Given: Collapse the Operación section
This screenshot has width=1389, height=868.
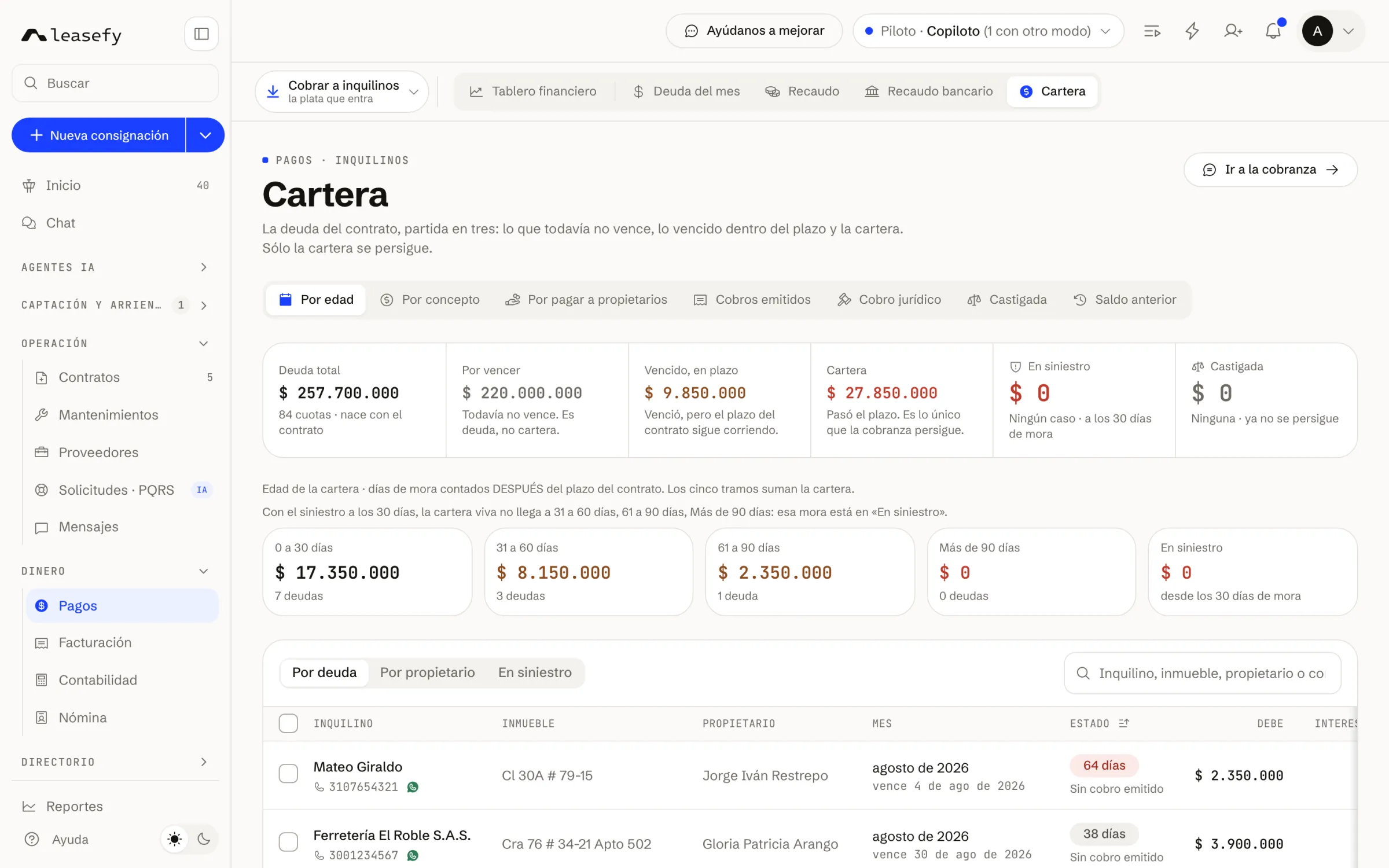Looking at the screenshot, I should point(115,344).
